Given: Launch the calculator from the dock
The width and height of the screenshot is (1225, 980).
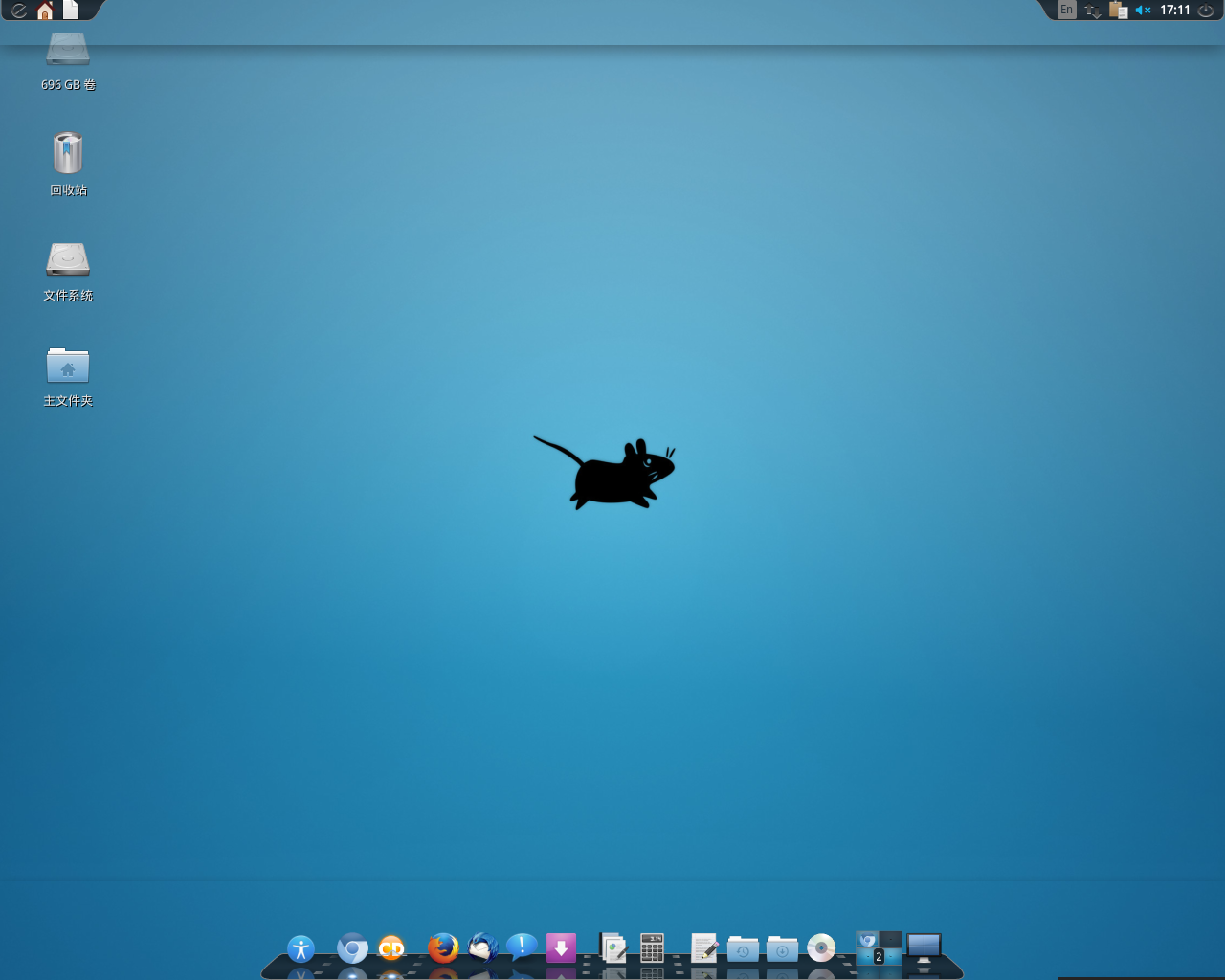Looking at the screenshot, I should click(x=652, y=948).
